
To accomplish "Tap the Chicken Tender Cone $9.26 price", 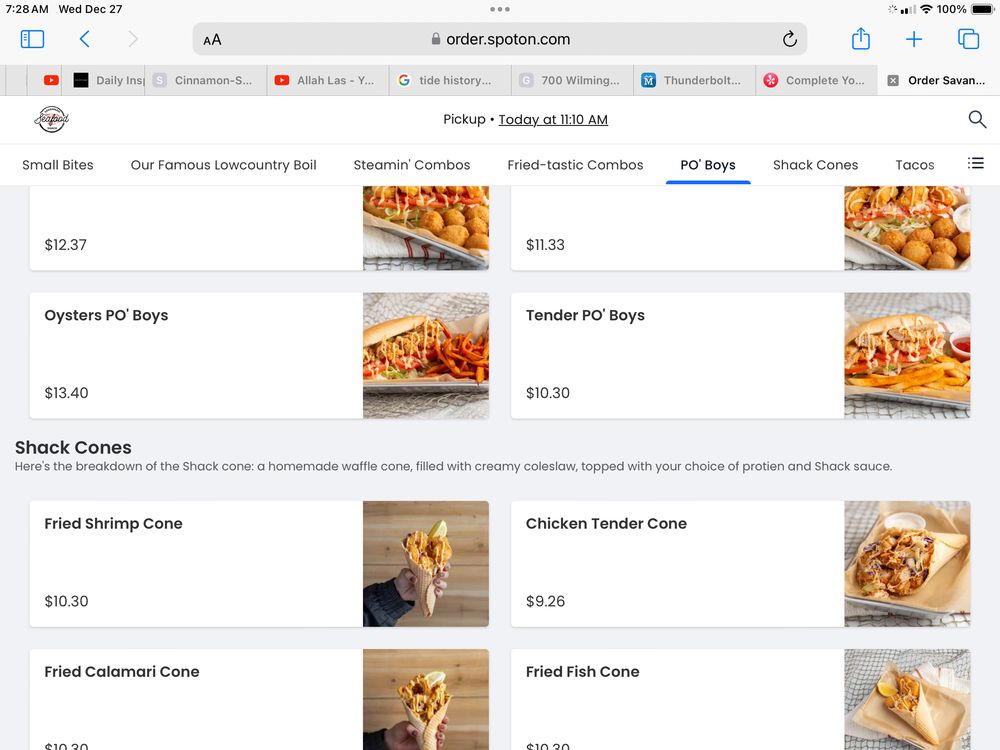I will 545,601.
